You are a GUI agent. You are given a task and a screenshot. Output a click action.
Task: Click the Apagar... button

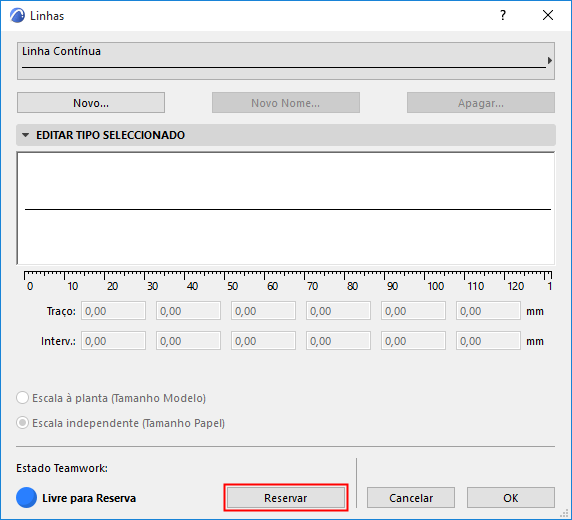pyautogui.click(x=481, y=103)
